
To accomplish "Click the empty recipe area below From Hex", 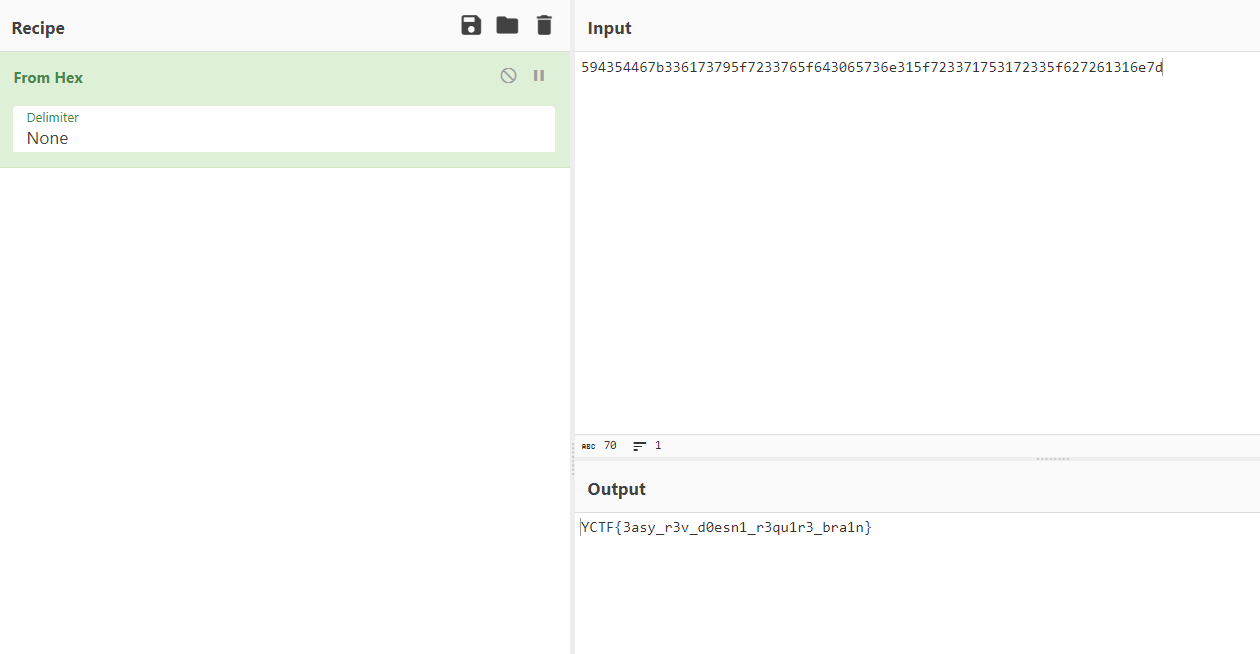I will tap(285, 400).
